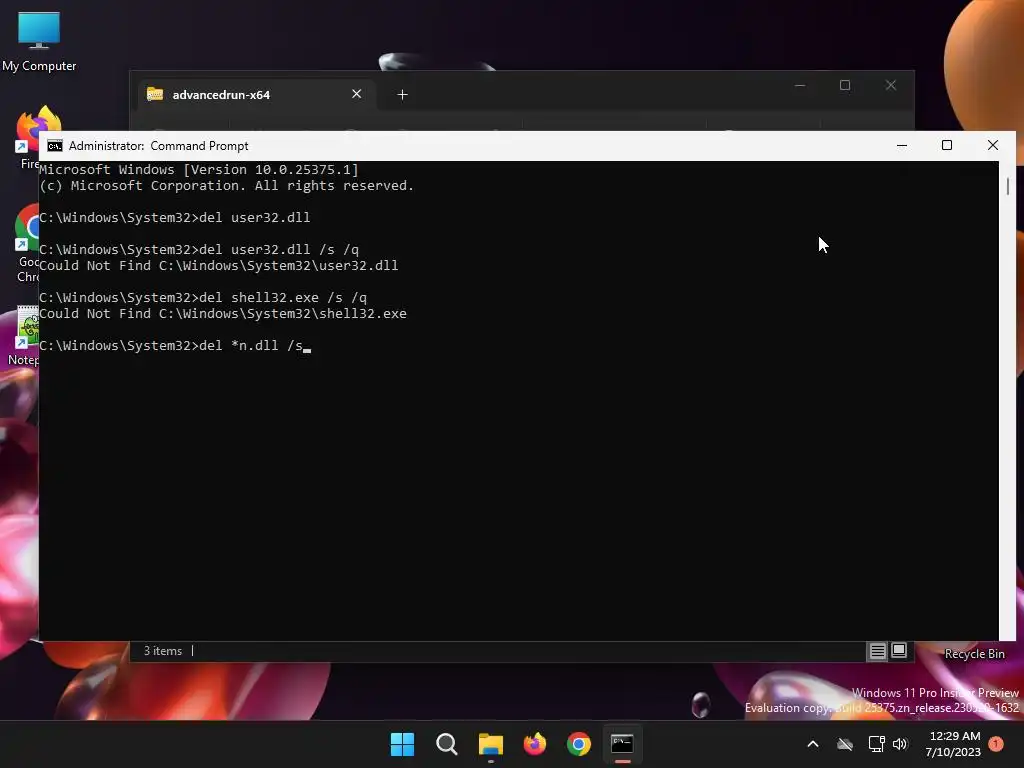
Task: Click 'Could Not Find C:\Windows\System32\shell32.exe' line
Action: click(223, 313)
